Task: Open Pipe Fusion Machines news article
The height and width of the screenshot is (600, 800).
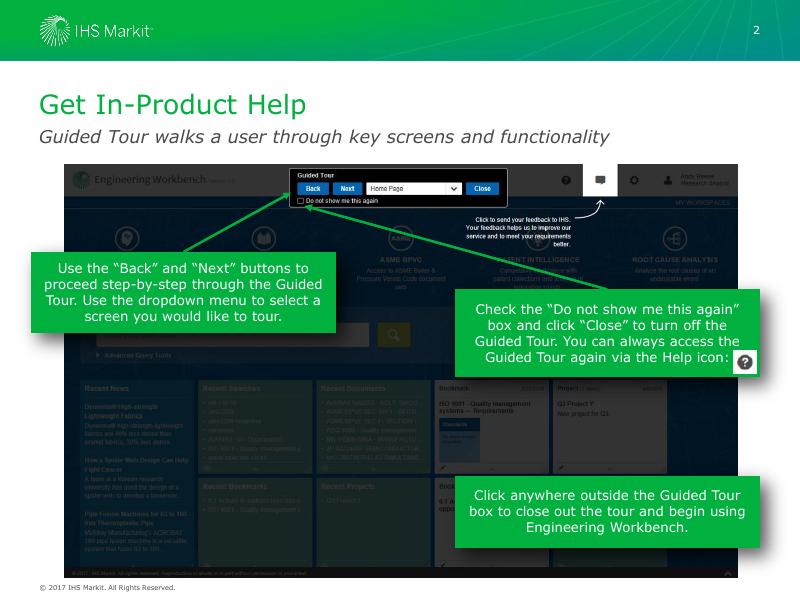Action: click(136, 518)
